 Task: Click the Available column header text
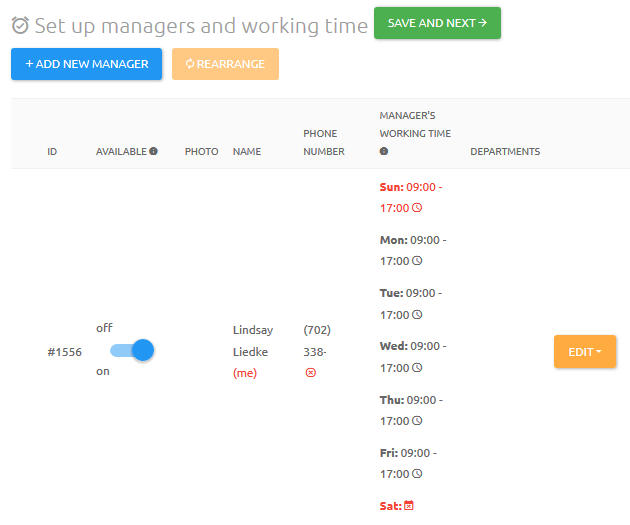point(121,151)
